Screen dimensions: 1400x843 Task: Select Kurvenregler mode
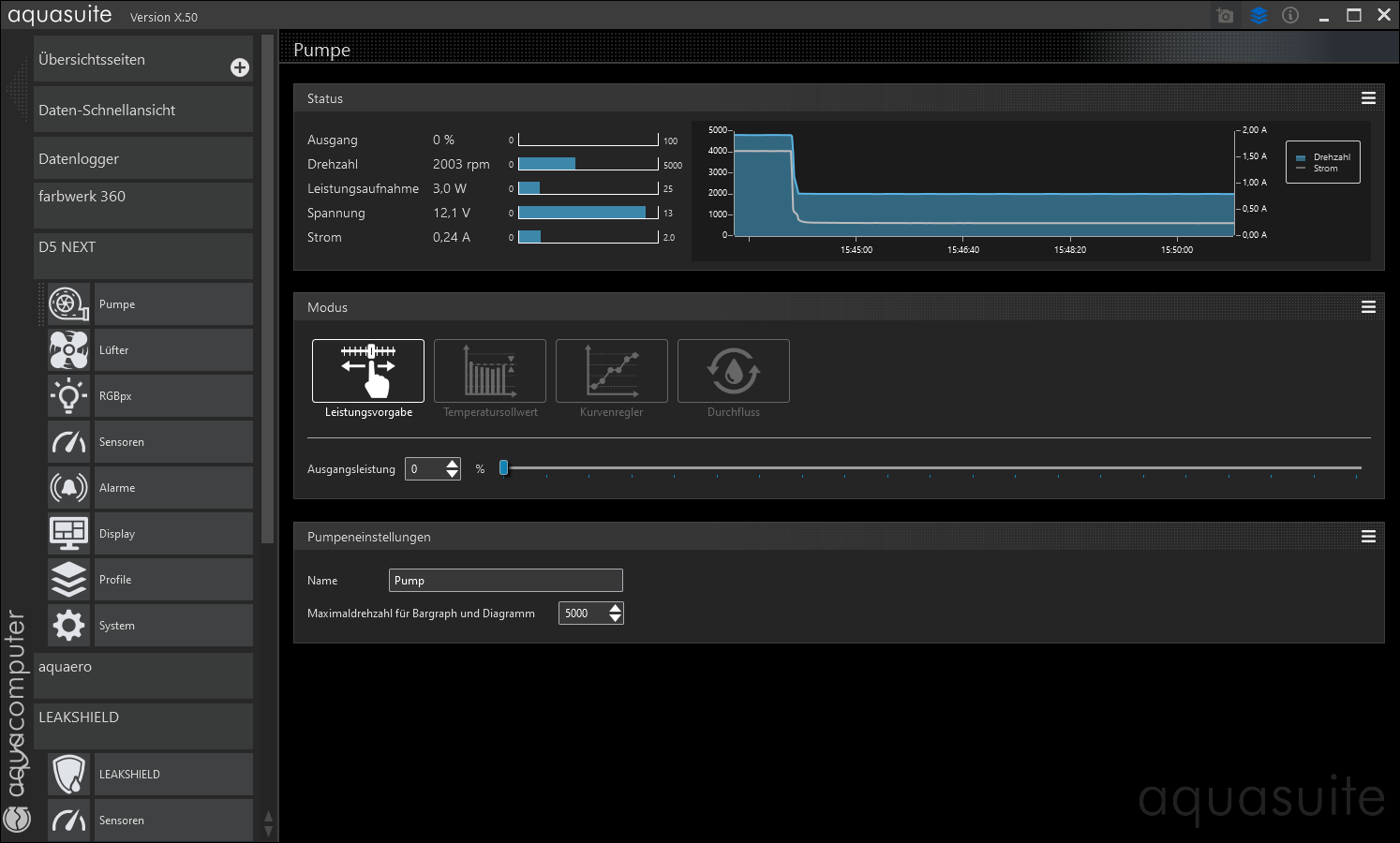coord(612,371)
